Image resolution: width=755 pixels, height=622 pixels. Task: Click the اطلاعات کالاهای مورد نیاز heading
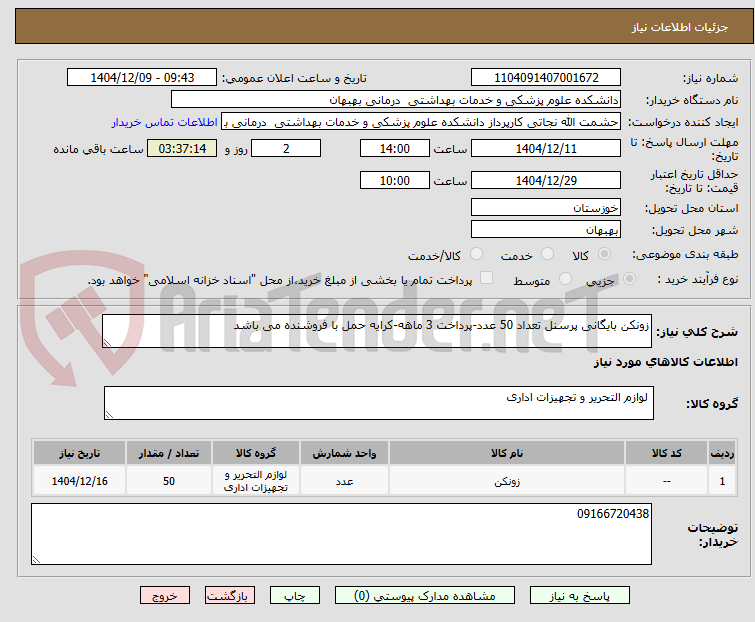tap(665, 362)
